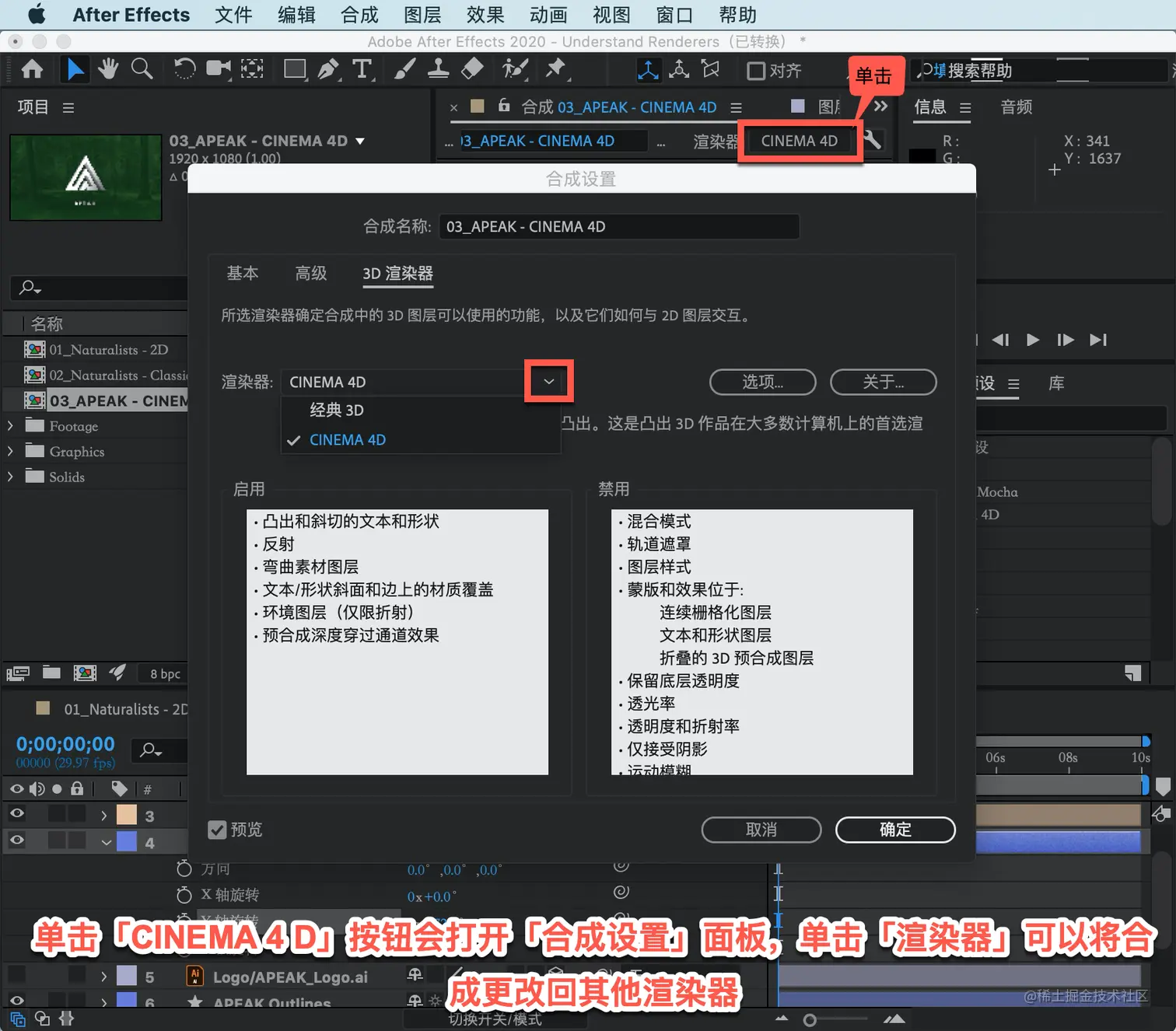
Task: Select the Pan Behind anchor point tool
Action: click(x=252, y=70)
